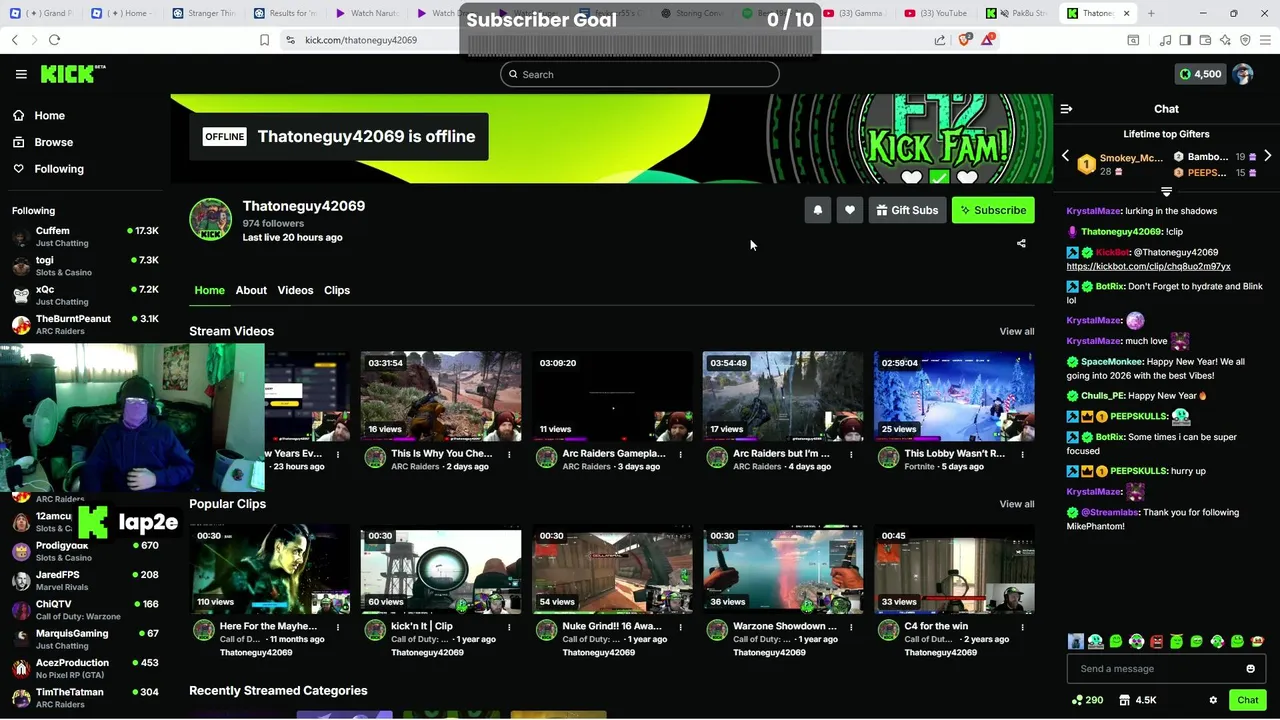
Task: Open options for Arc Raiders but I'm video
Action: click(851, 454)
